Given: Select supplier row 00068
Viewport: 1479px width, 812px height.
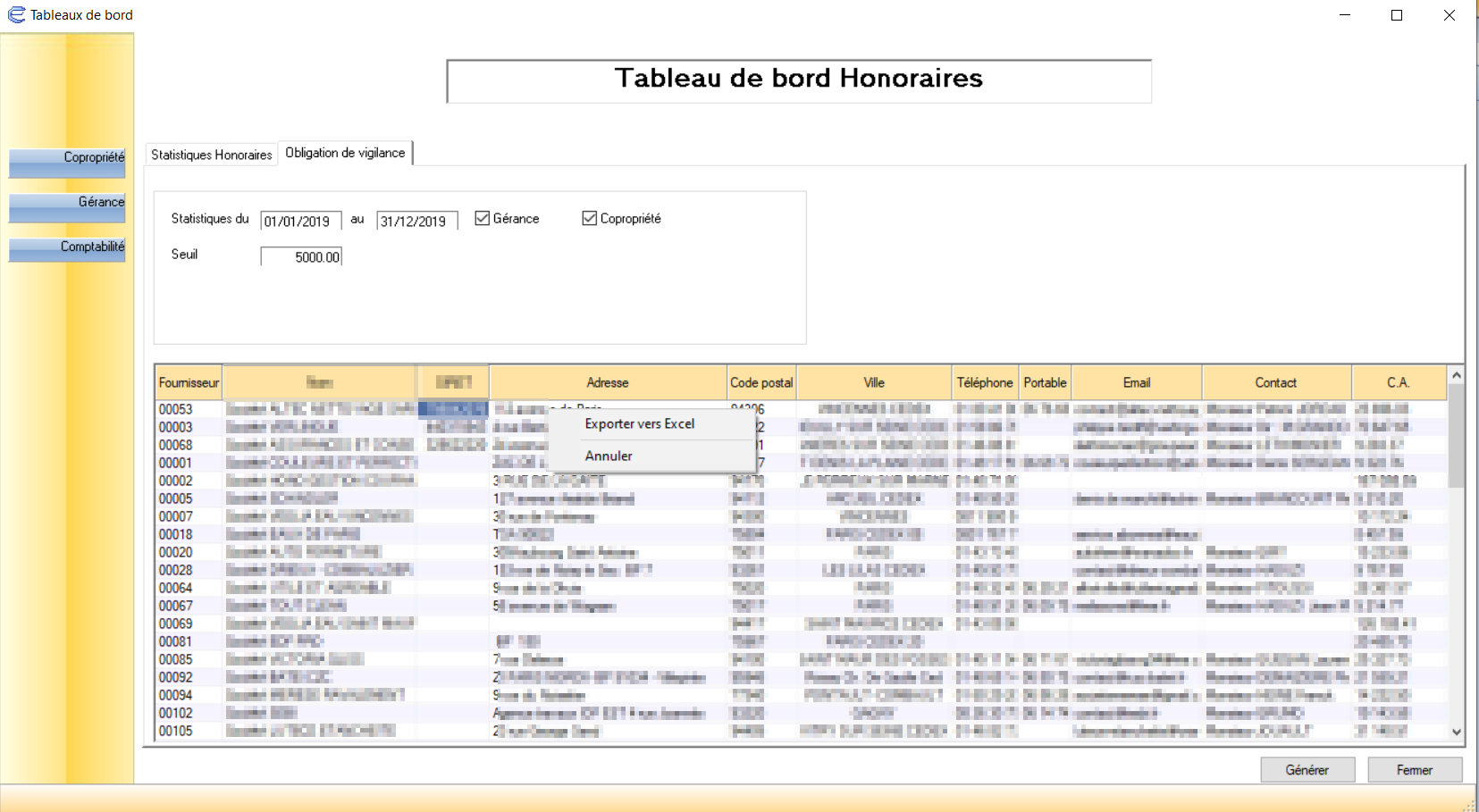Looking at the screenshot, I should click(x=801, y=445).
